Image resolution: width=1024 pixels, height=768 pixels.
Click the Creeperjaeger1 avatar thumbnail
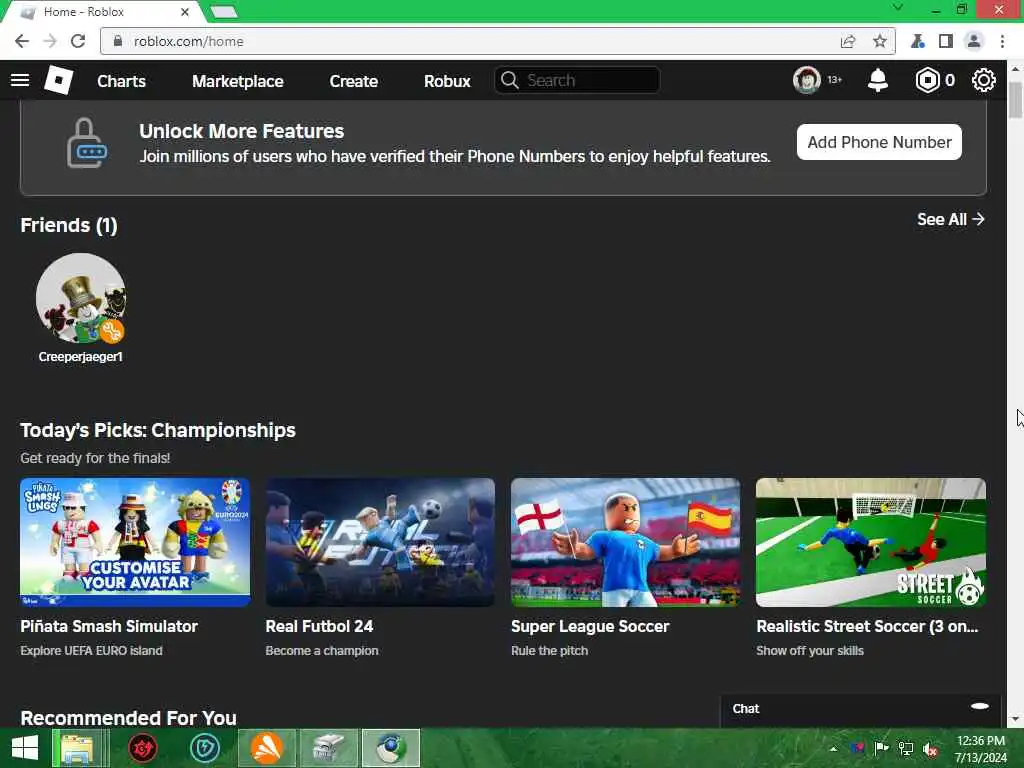[x=81, y=298]
